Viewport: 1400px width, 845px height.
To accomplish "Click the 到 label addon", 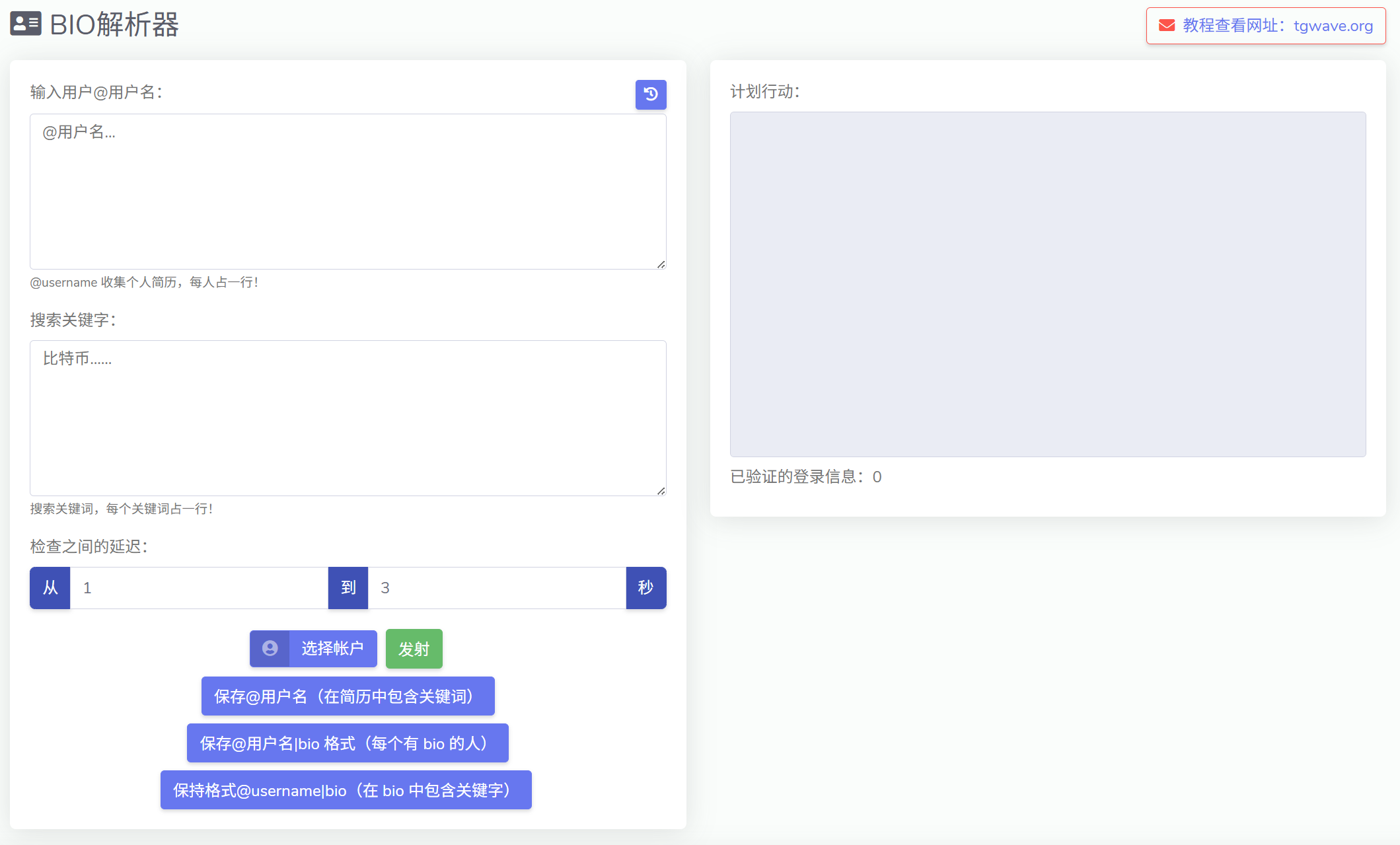I will point(348,588).
